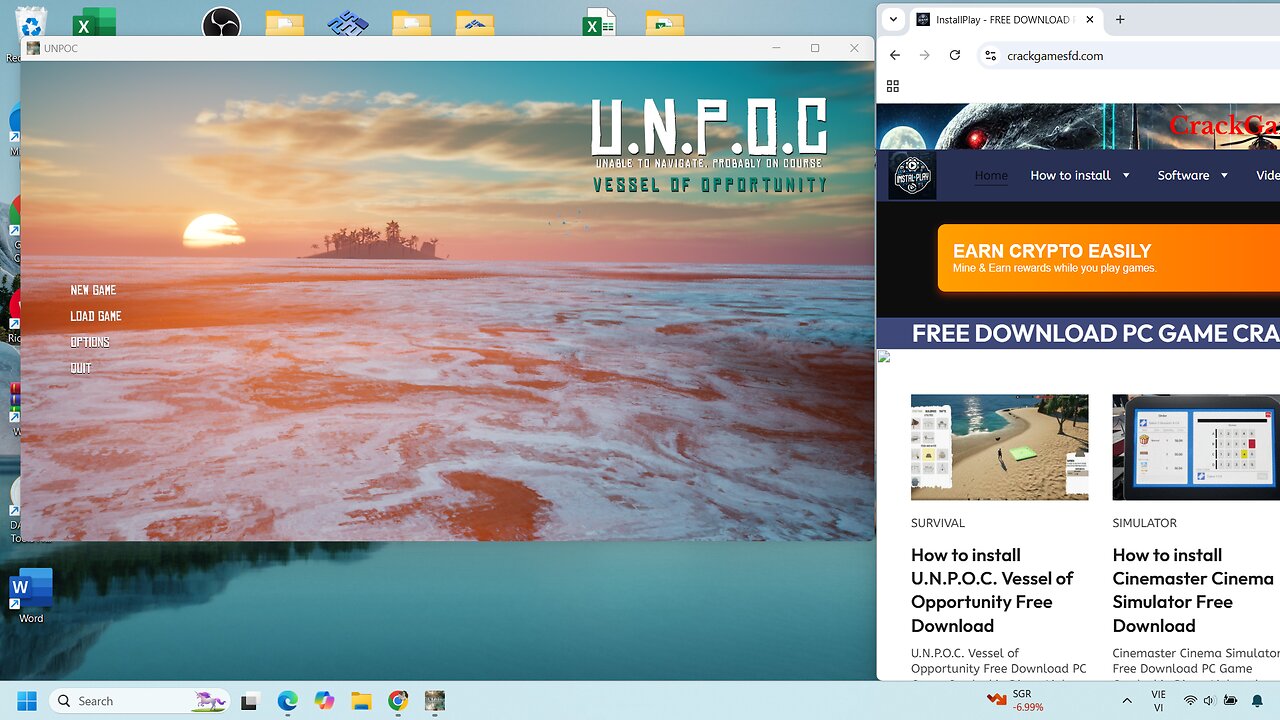Open the Windows Start menu
Screen dimensions: 1280x720
click(26, 701)
